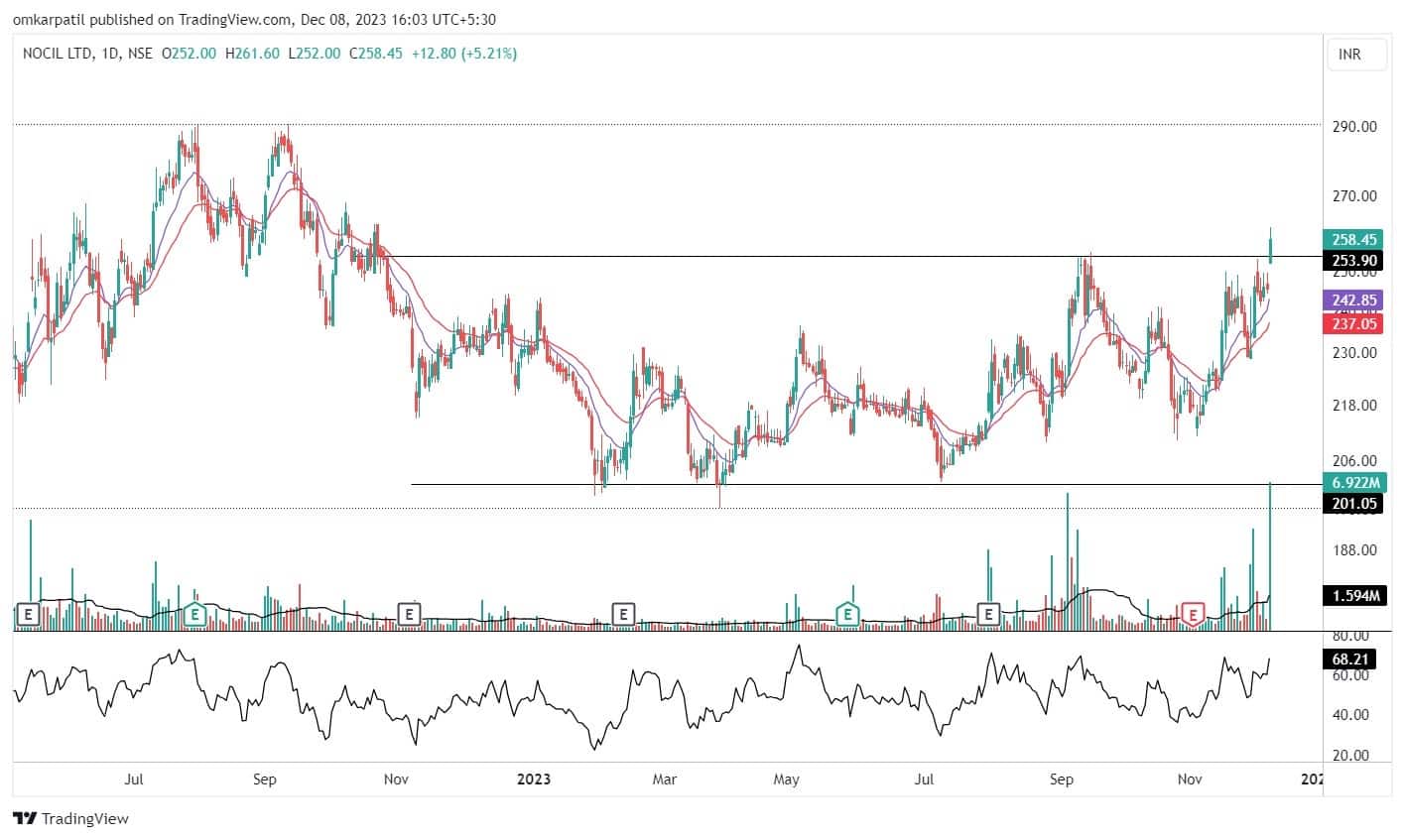This screenshot has width=1405, height=840.
Task: Select the 68.21 RSI value label
Action: (x=1352, y=657)
